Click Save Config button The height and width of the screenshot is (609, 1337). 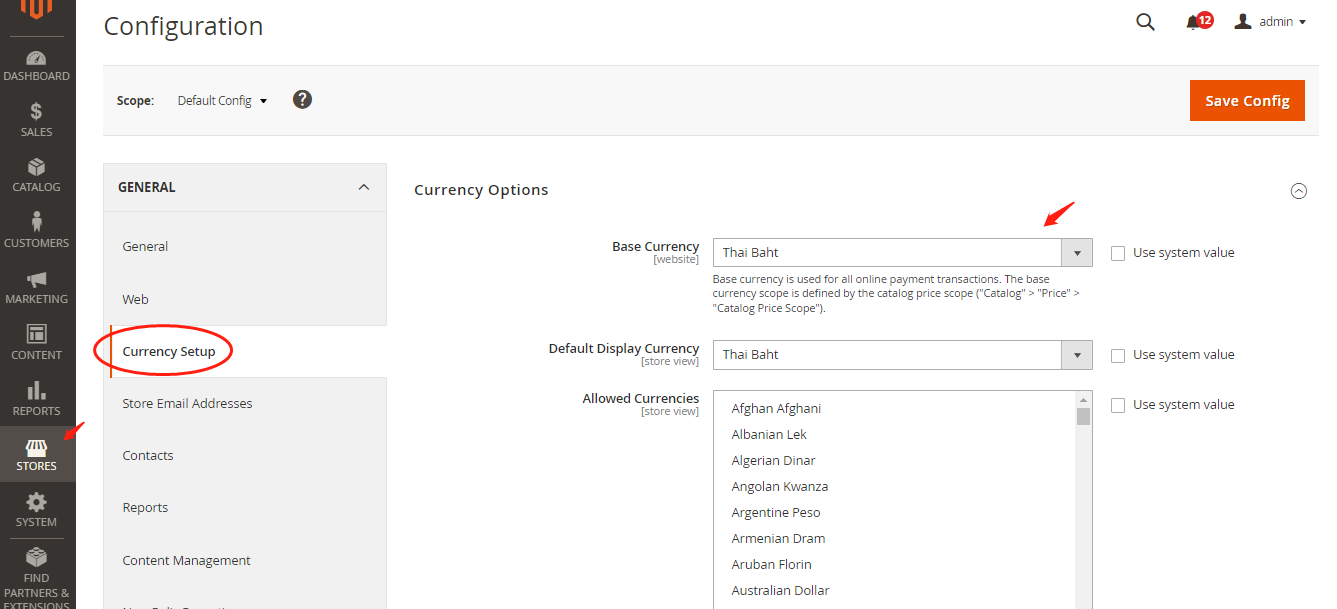pyautogui.click(x=1247, y=100)
